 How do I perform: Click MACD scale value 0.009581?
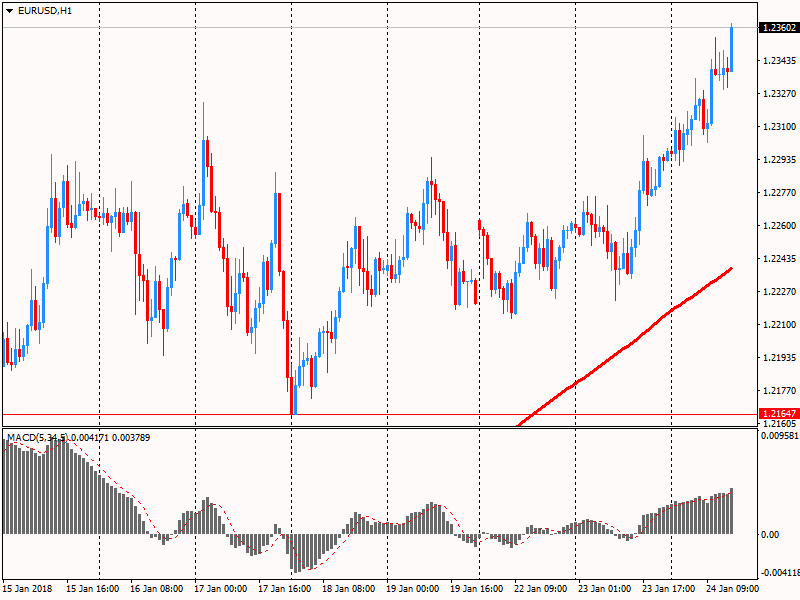780,436
